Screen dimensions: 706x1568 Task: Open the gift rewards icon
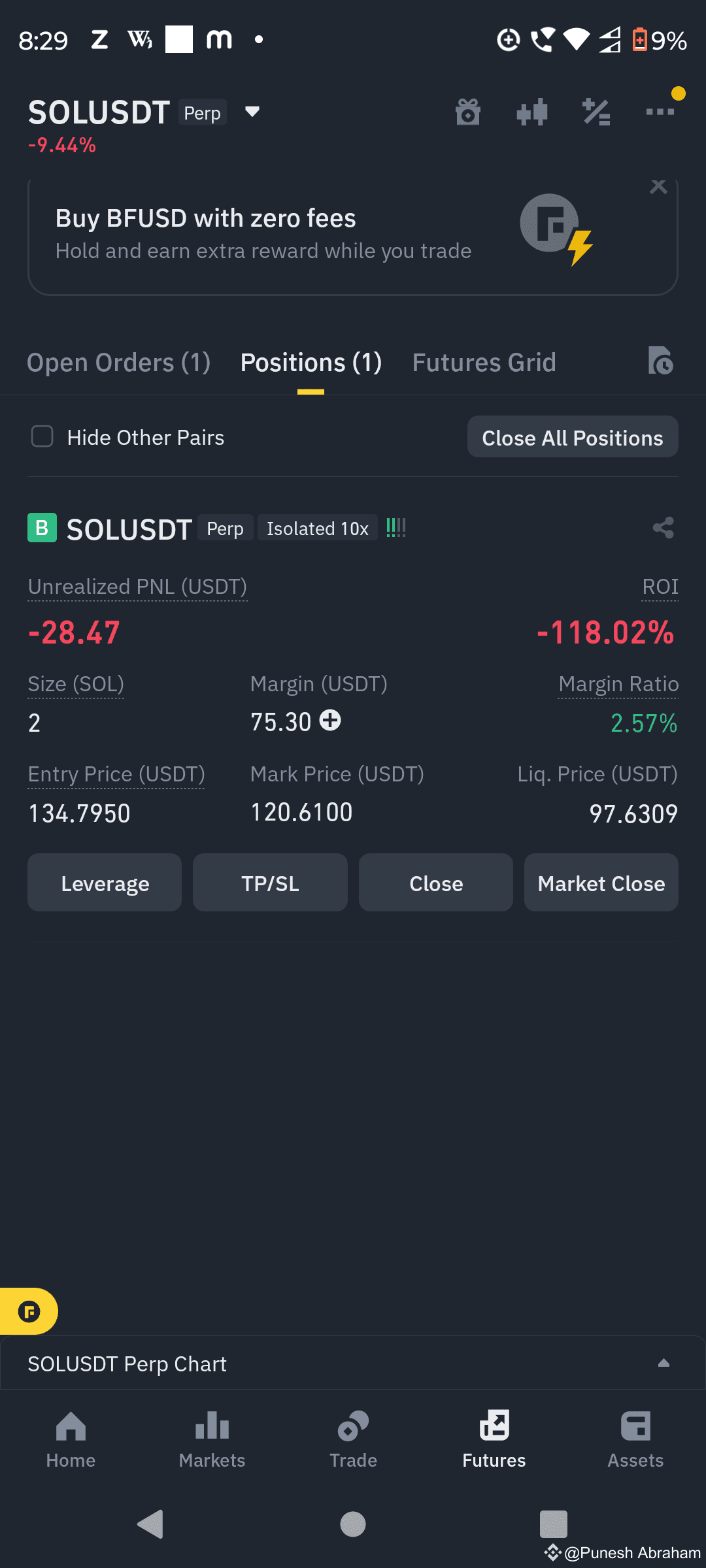tap(468, 112)
